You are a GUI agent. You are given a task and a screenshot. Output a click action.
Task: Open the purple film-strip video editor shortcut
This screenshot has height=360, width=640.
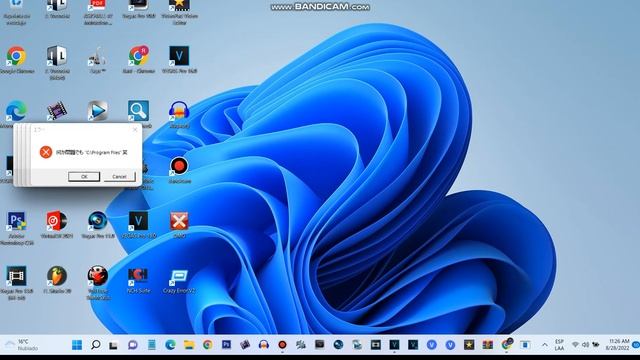[57, 111]
